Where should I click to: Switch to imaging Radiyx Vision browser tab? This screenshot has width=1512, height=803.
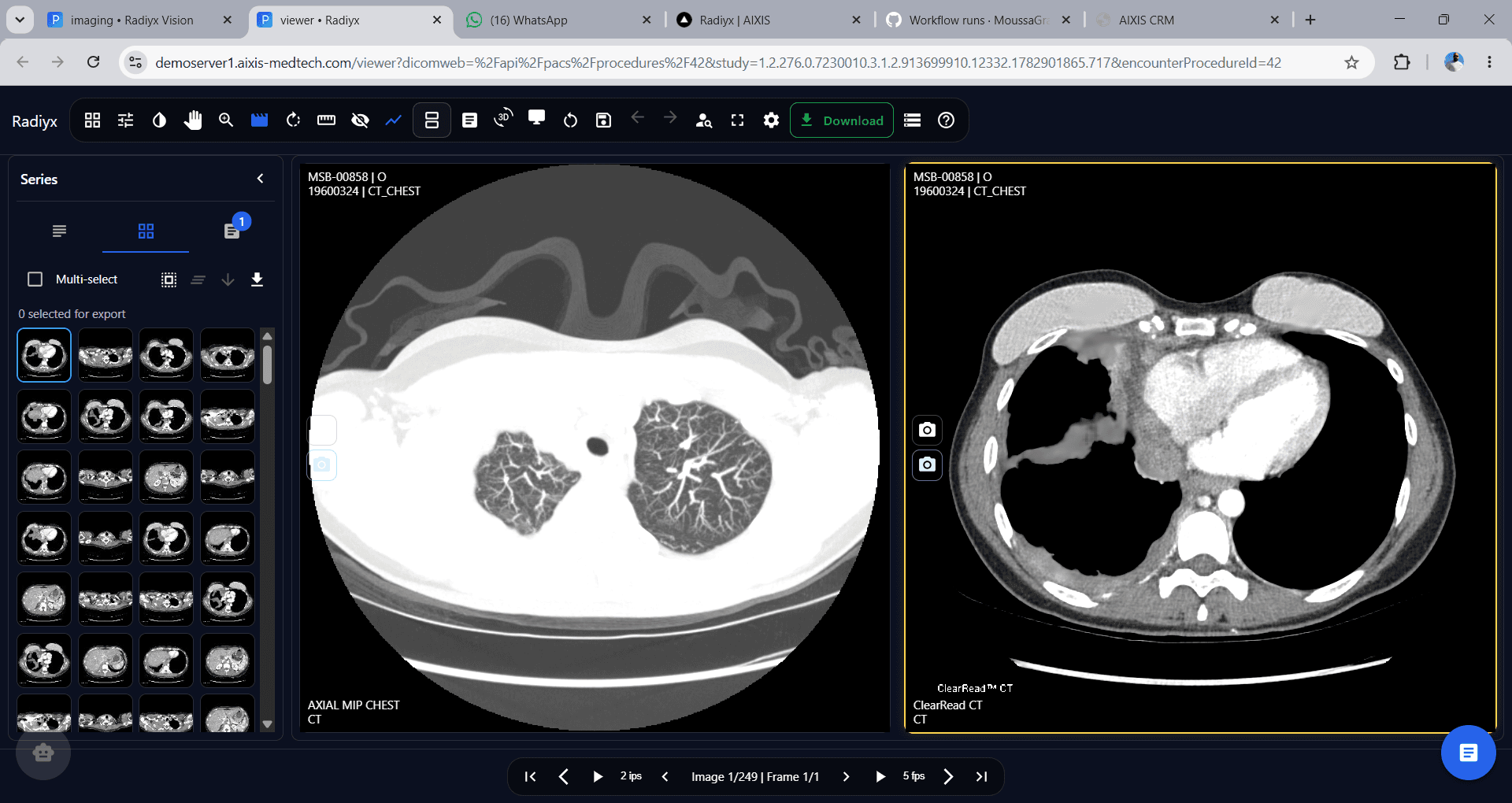(x=141, y=20)
